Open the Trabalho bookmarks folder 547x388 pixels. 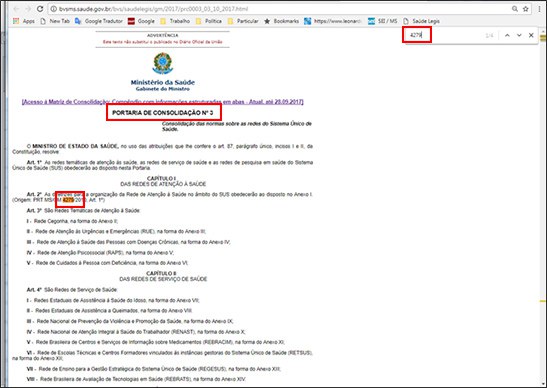(175, 21)
